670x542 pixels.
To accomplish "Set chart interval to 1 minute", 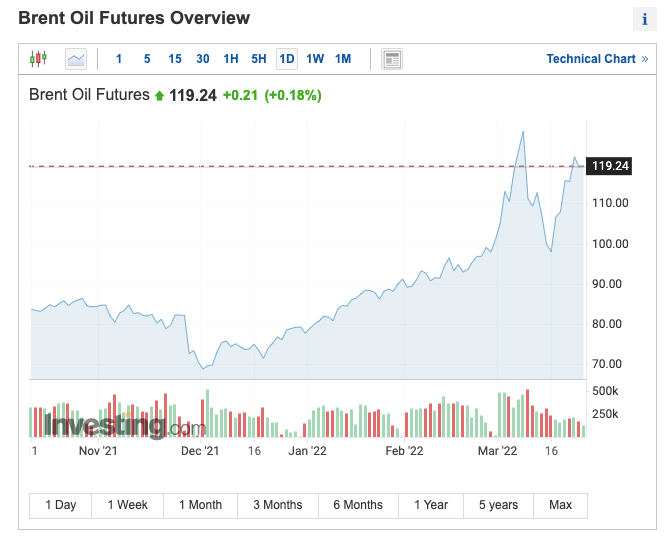I will 119,59.
